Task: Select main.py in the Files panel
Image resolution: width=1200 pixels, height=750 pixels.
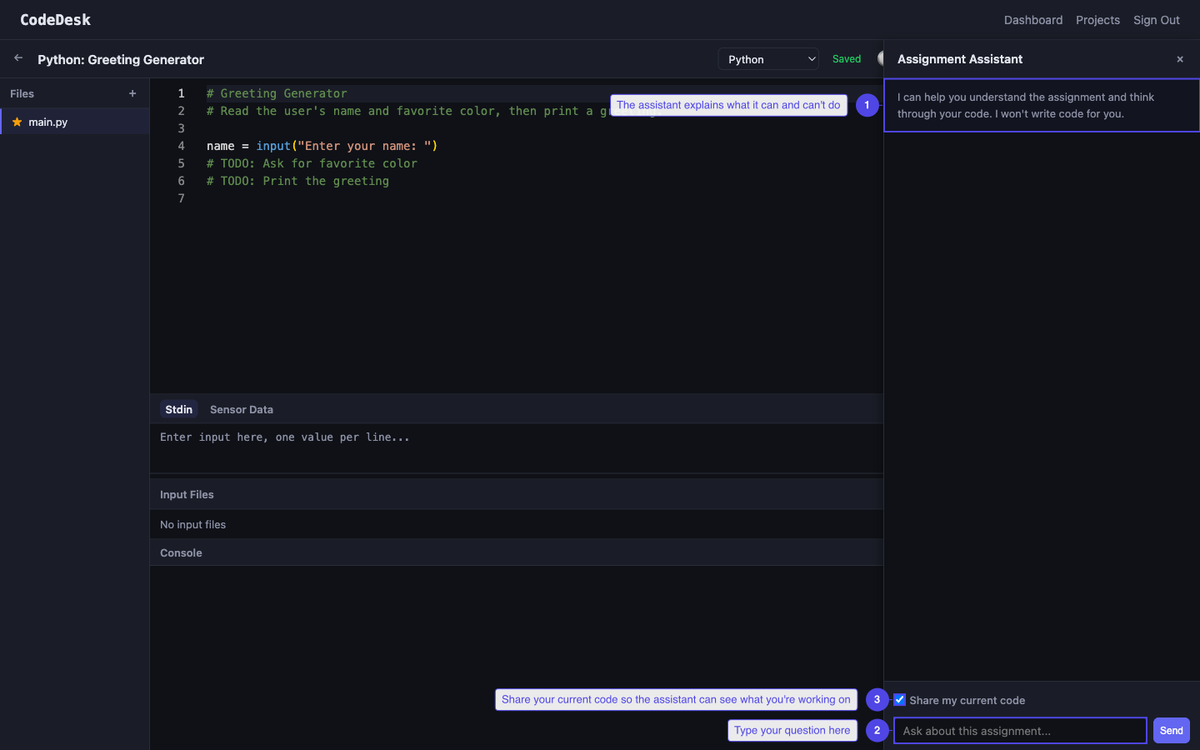Action: tap(50, 122)
